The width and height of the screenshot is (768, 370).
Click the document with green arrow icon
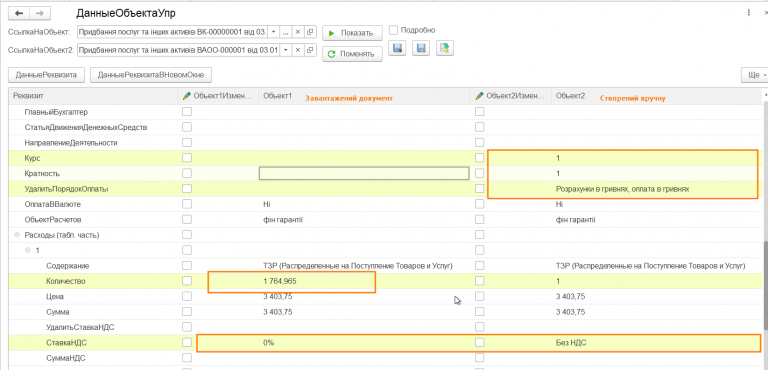coord(445,48)
